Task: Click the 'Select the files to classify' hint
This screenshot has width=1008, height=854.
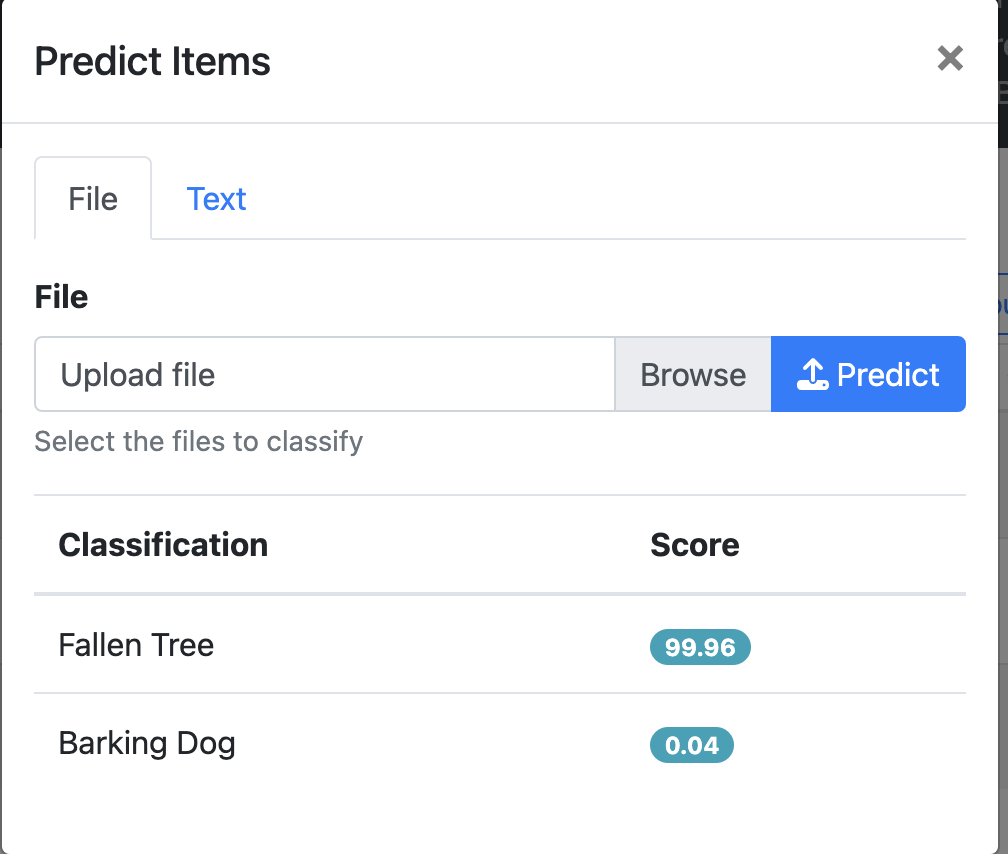Action: click(199, 441)
